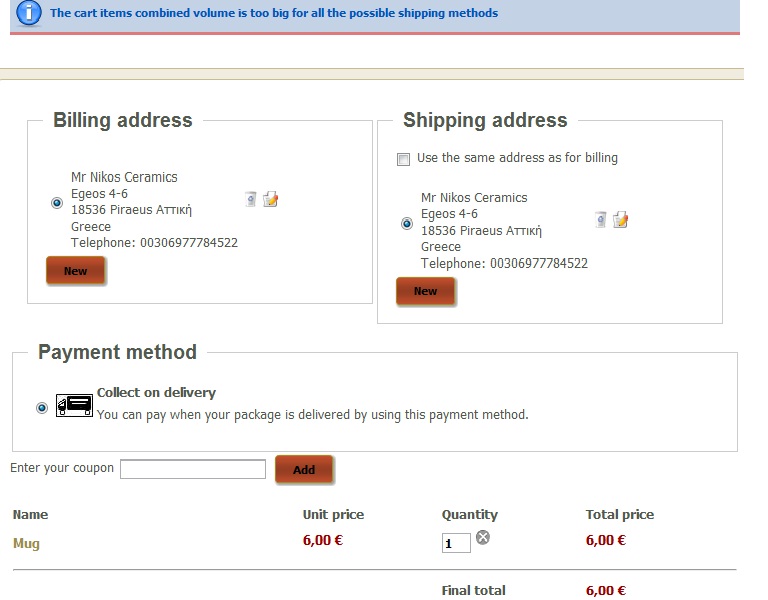Select the Mr Nikos Ceramics shipping address radio
Image resolution: width=768 pixels, height=600 pixels.
click(x=407, y=223)
